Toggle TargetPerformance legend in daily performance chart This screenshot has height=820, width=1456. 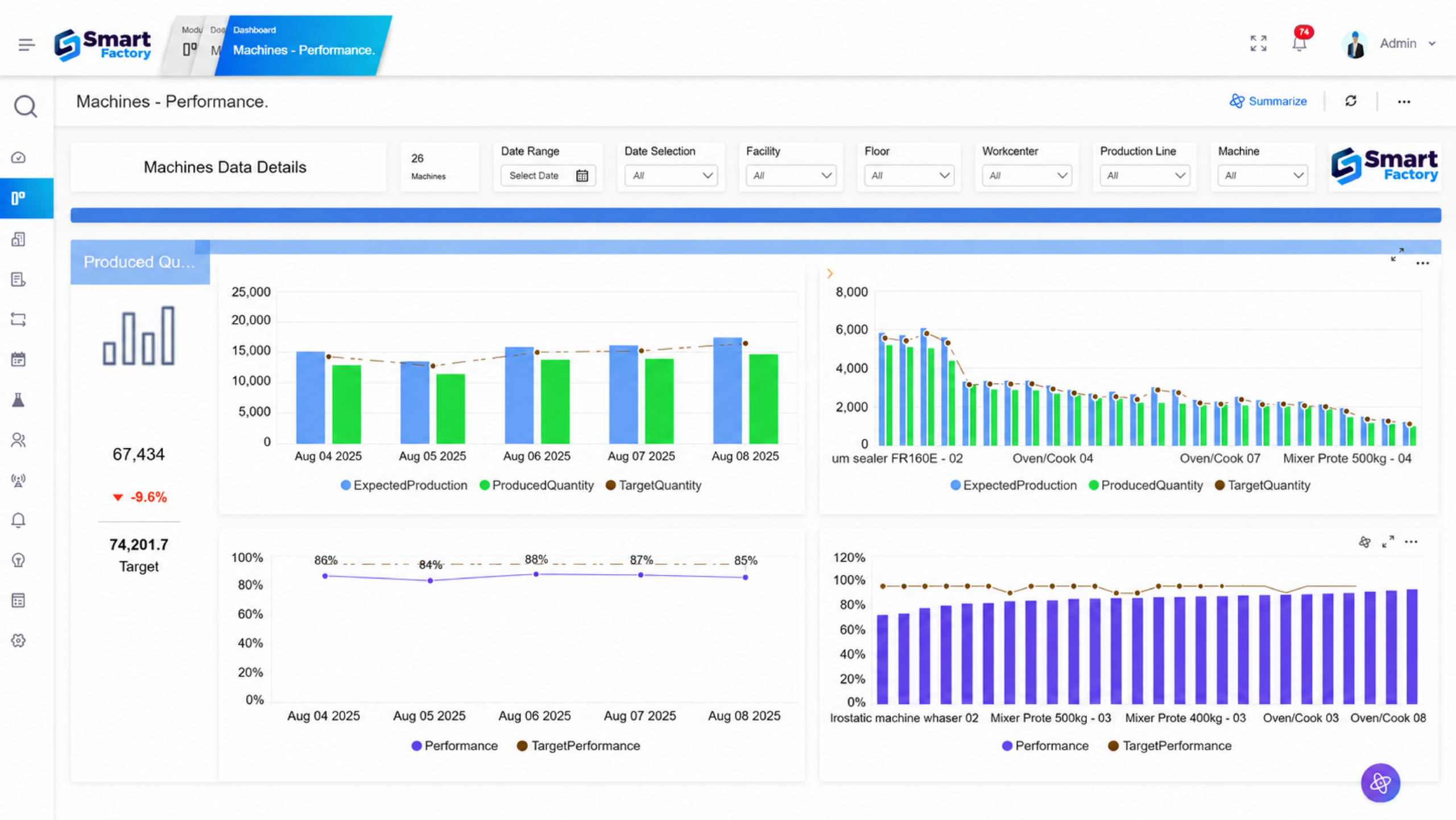pyautogui.click(x=578, y=746)
